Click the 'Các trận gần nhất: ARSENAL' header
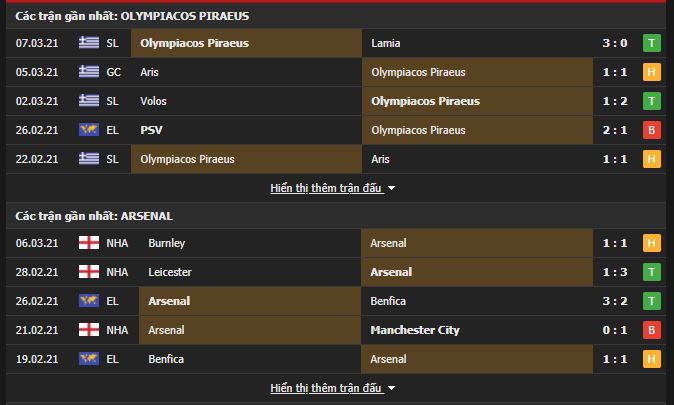The width and height of the screenshot is (674, 405). click(x=94, y=216)
